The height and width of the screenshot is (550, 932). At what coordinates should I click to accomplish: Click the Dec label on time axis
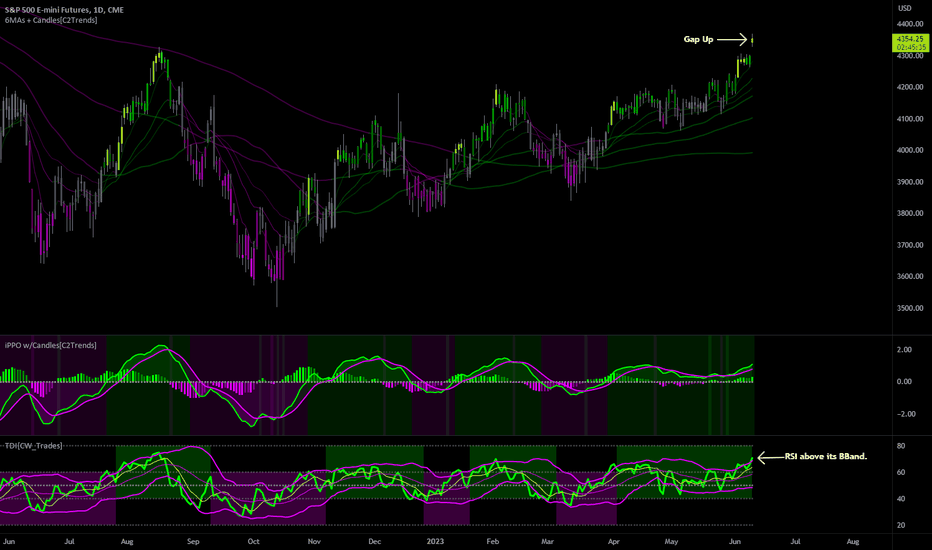click(374, 542)
